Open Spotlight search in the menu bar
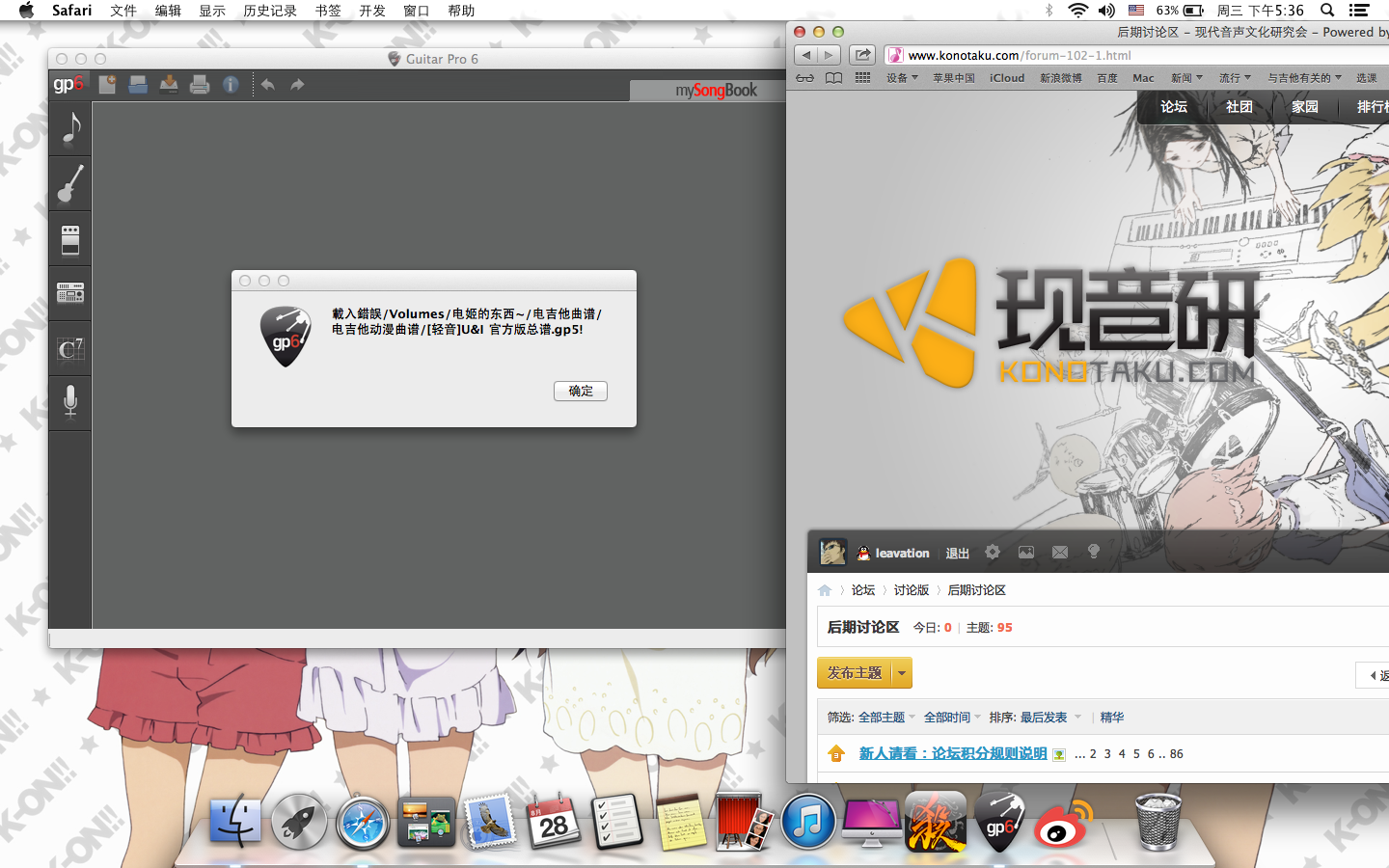The image size is (1389, 868). point(1327,11)
